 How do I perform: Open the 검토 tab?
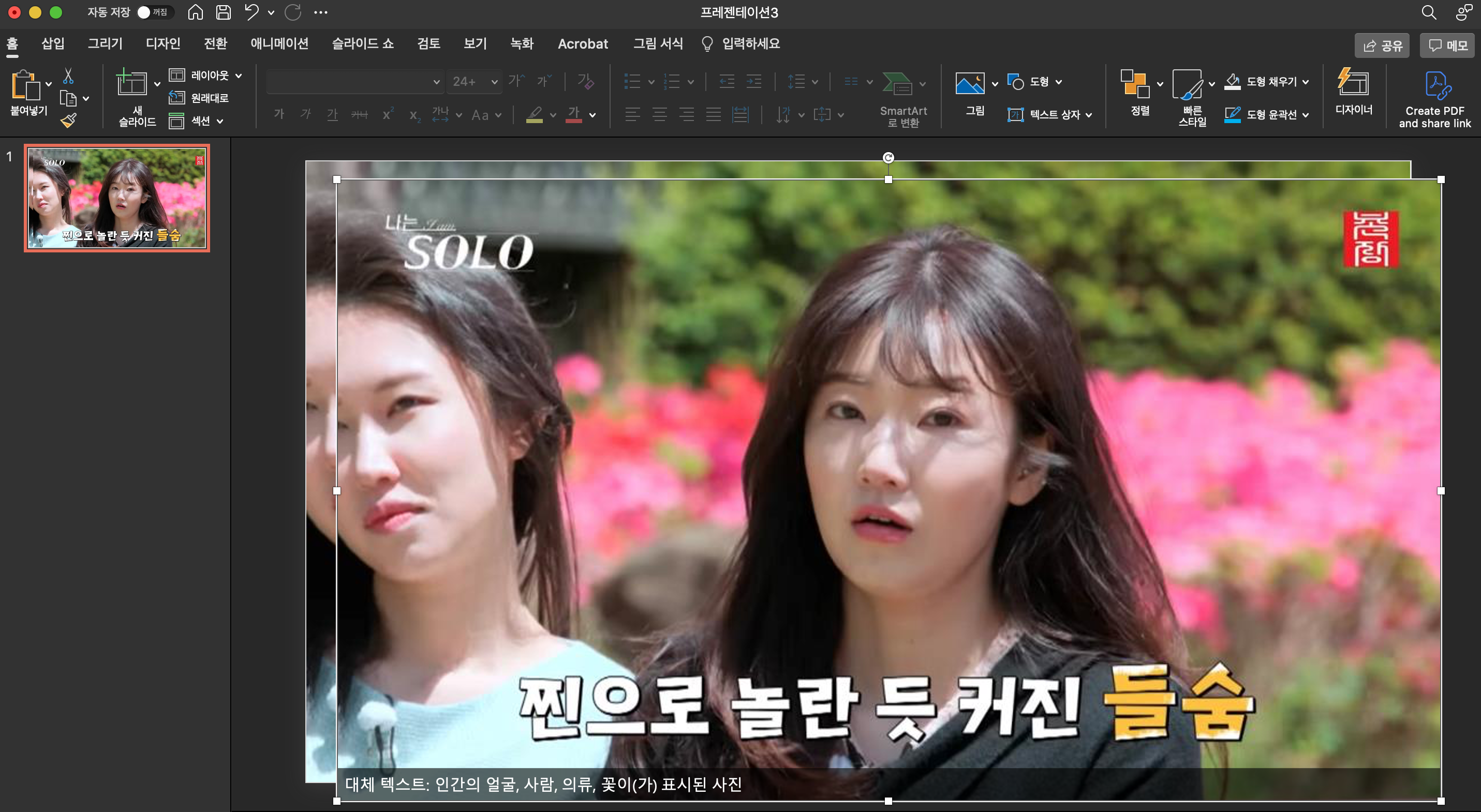tap(428, 43)
